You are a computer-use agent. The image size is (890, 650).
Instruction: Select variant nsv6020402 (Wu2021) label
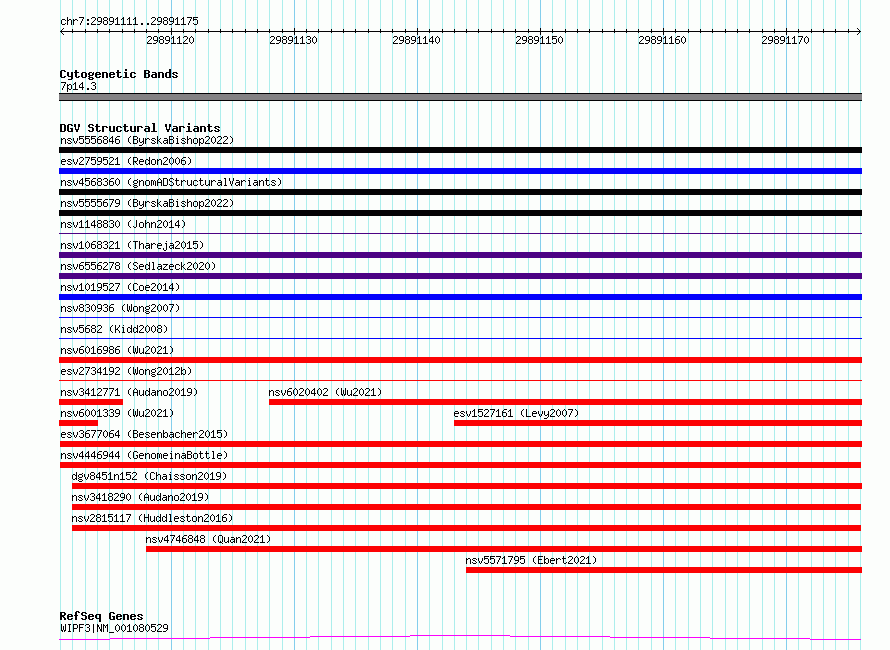(x=325, y=392)
